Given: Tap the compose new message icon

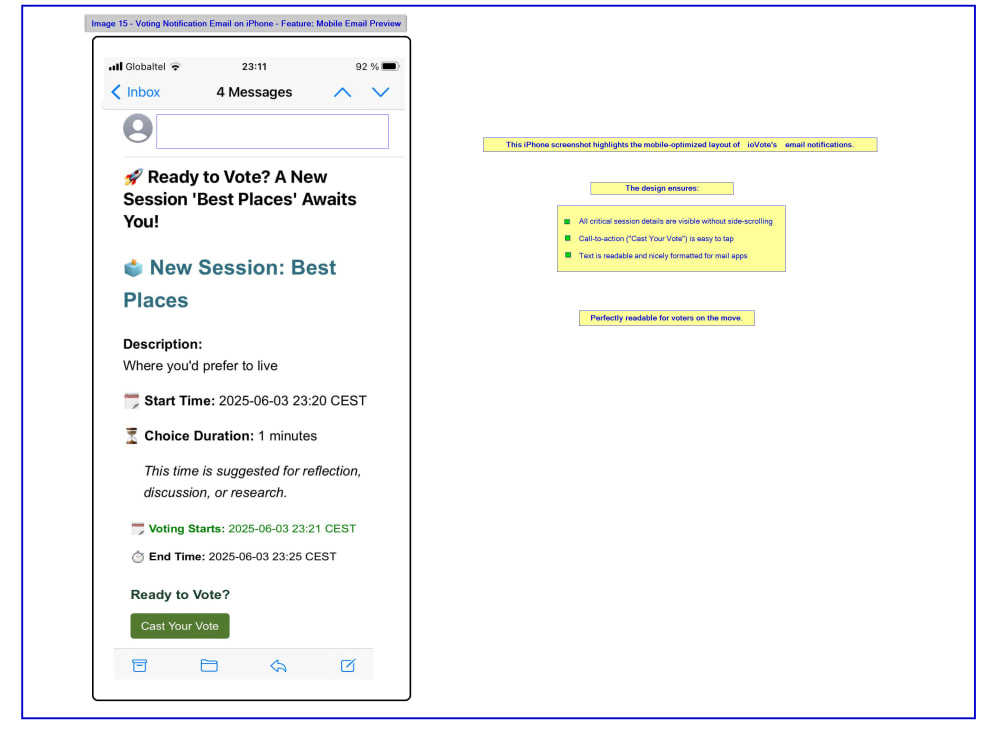Looking at the screenshot, I should [x=348, y=666].
